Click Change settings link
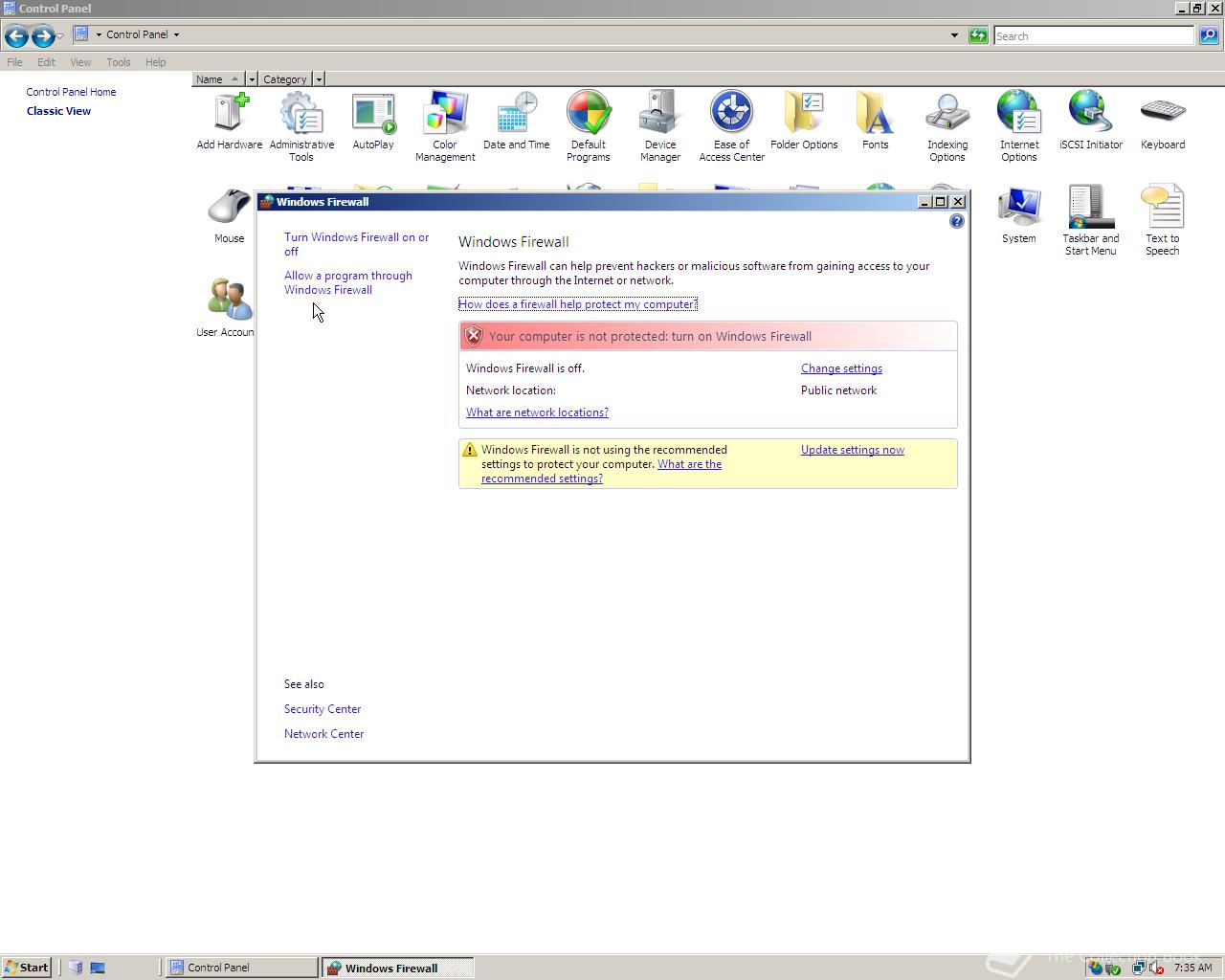This screenshot has height=980, width=1225. point(841,368)
